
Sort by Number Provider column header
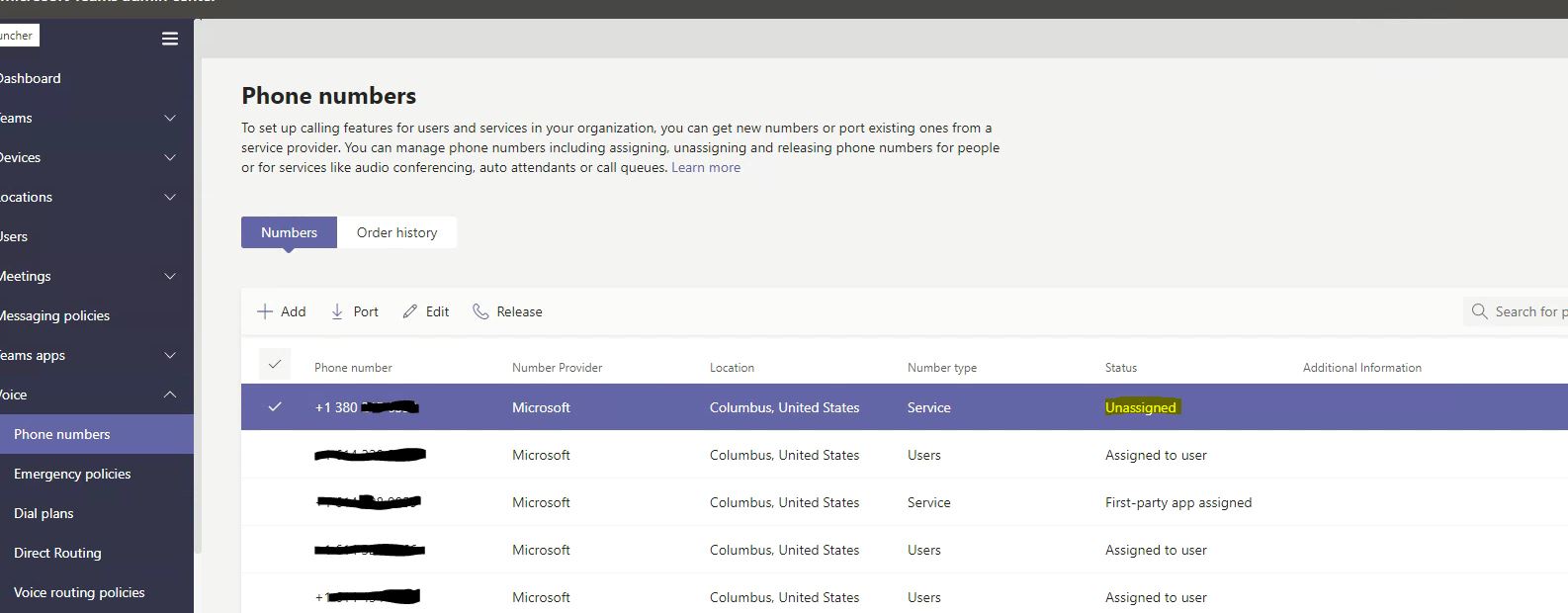pyautogui.click(x=557, y=367)
